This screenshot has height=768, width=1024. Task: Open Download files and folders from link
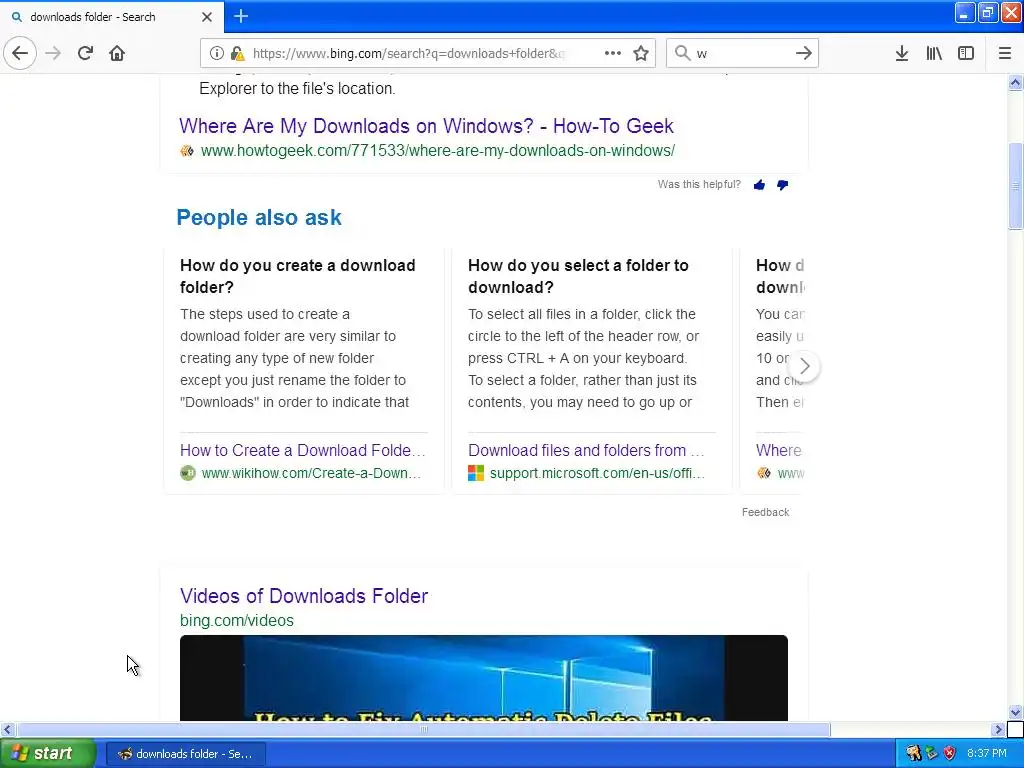tap(586, 450)
